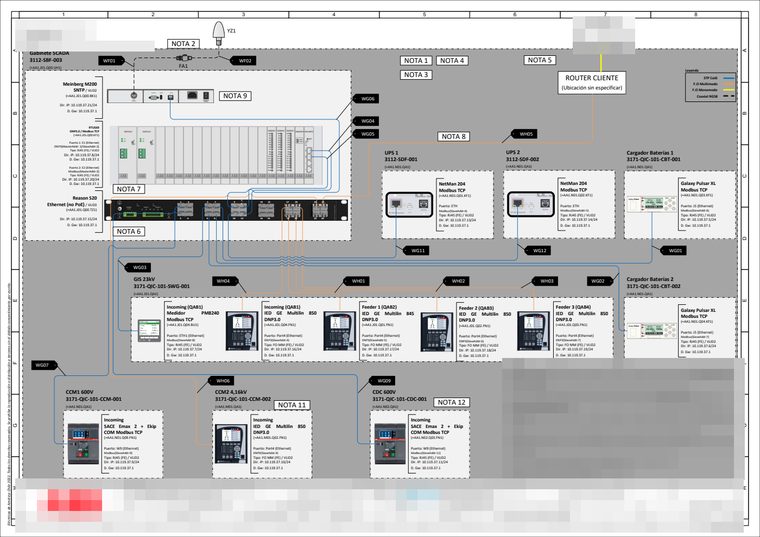Click the Incoming (QAB1) Multilin 850 relay image
This screenshot has height=537, width=760.
tap(242, 331)
